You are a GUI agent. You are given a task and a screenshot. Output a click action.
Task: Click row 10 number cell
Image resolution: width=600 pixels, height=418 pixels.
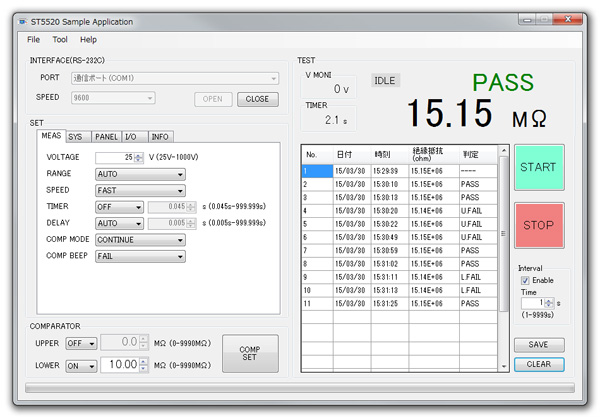click(317, 291)
